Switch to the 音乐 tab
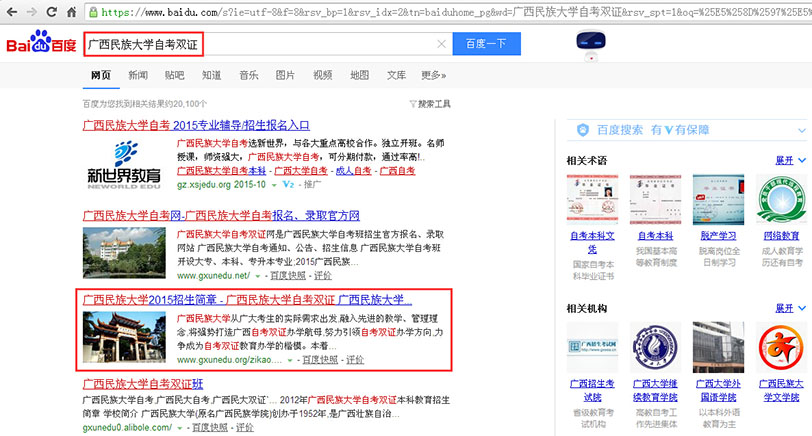The height and width of the screenshot is (436, 812). pos(249,76)
